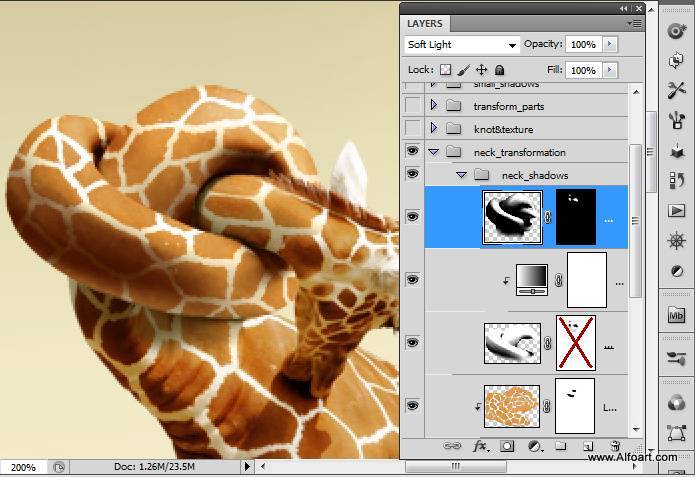Click the 200% zoom level field
The width and height of the screenshot is (695, 477).
(24, 467)
